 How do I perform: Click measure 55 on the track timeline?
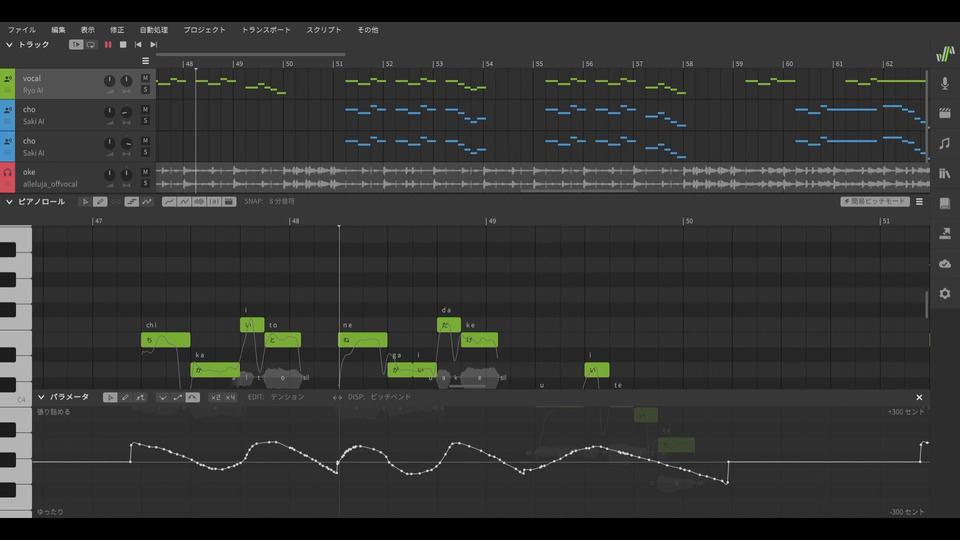click(538, 64)
